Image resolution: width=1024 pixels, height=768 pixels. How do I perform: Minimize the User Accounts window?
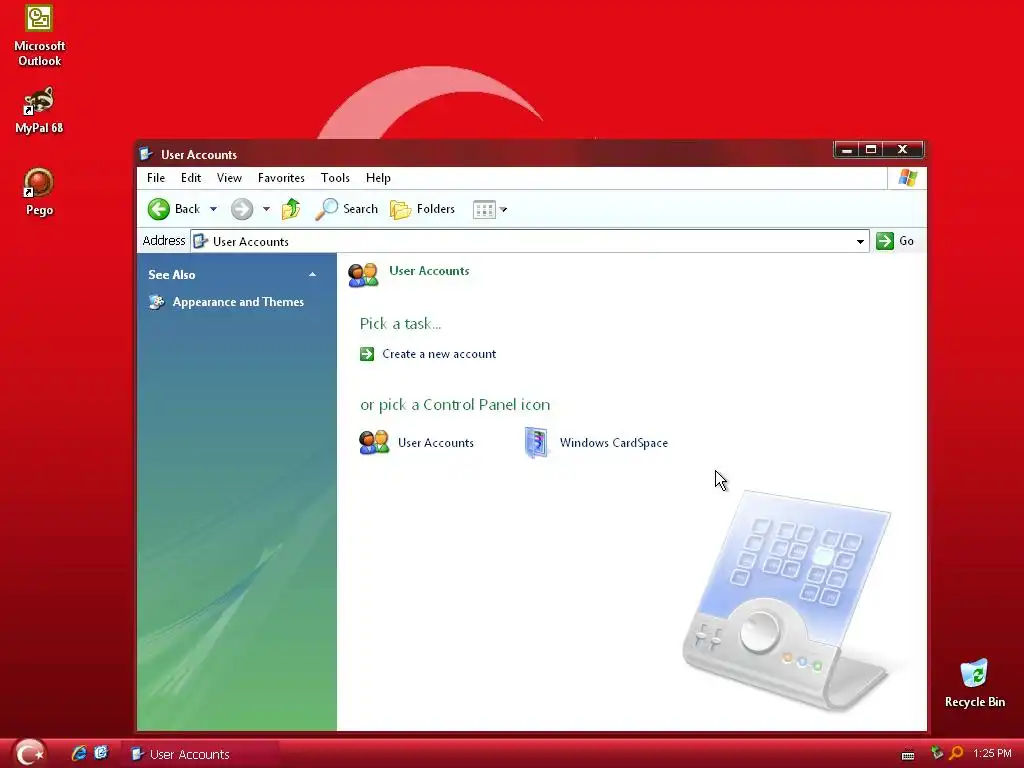click(x=847, y=150)
